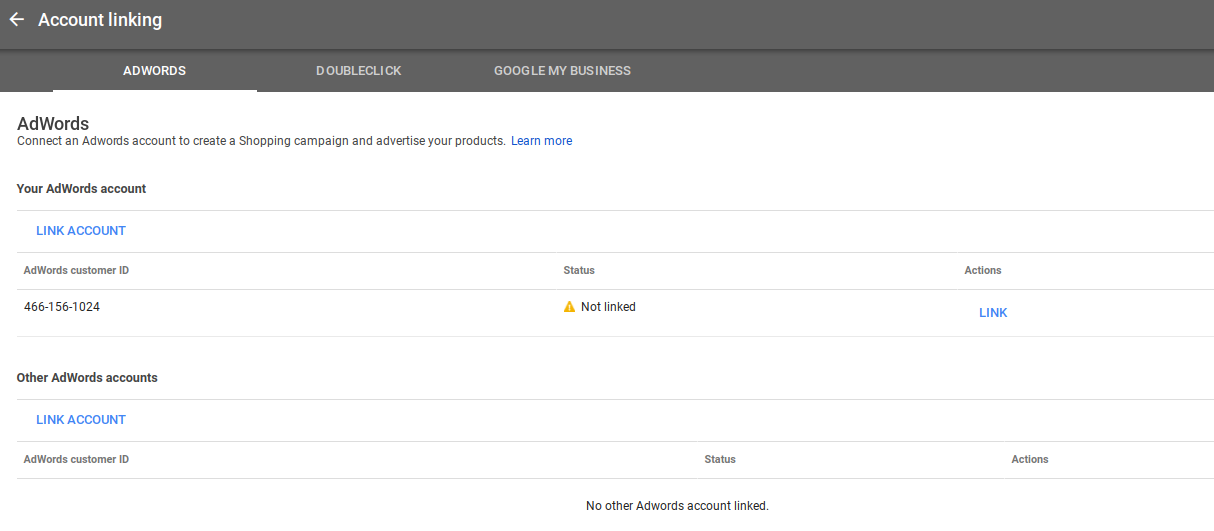Follow the Learn more link
The height and width of the screenshot is (531, 1214).
[x=541, y=141]
